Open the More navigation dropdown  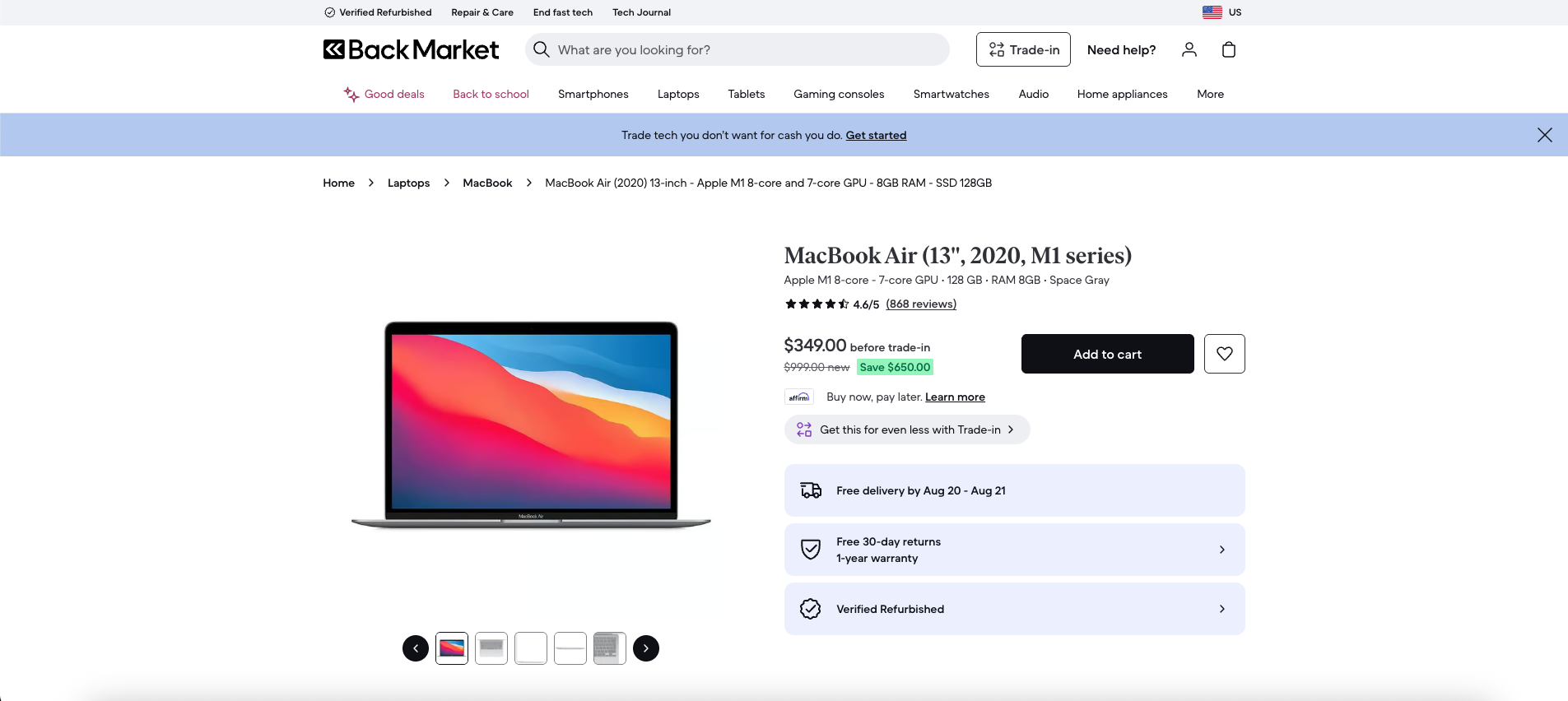point(1210,94)
